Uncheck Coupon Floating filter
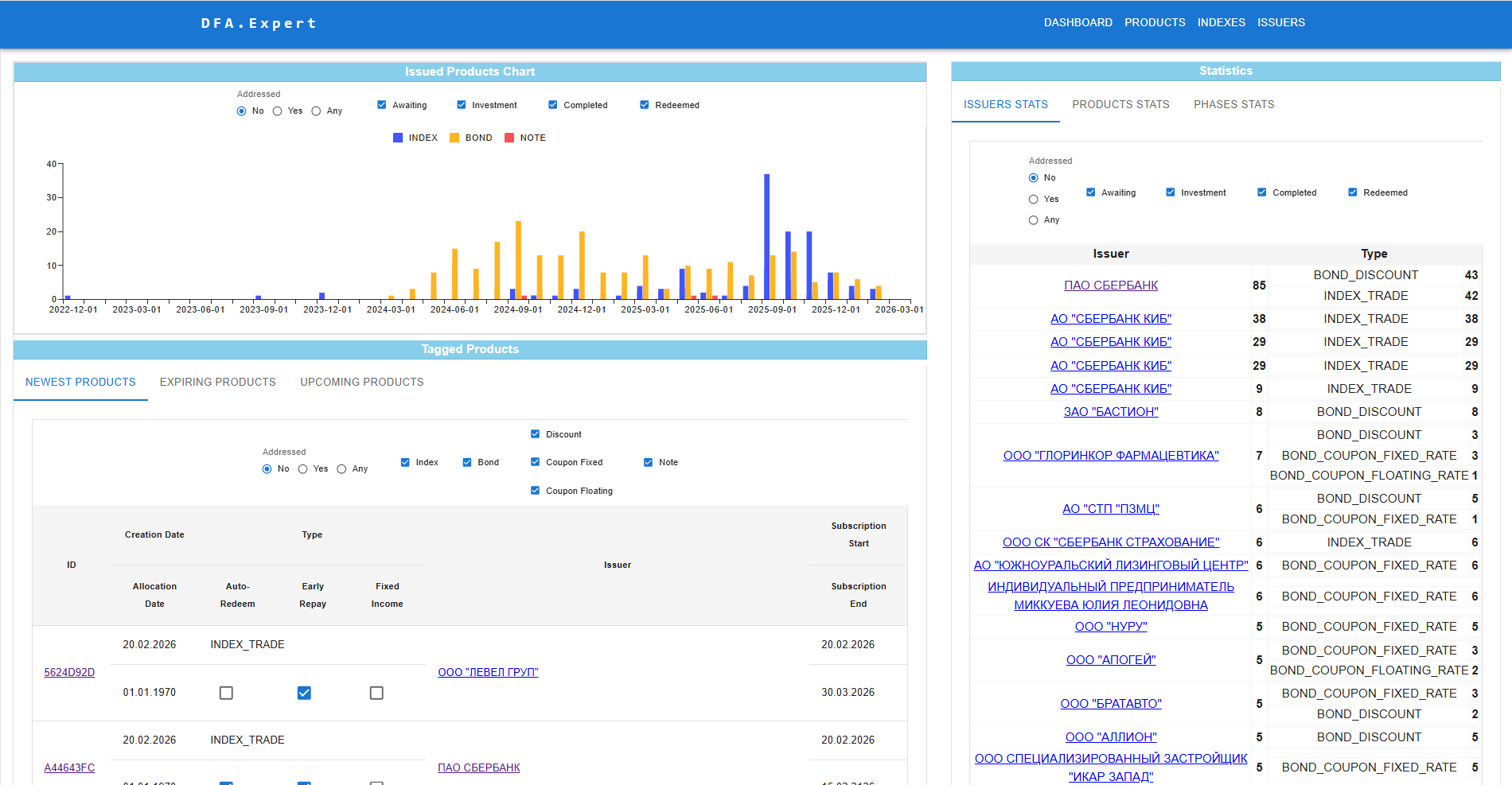 536,491
